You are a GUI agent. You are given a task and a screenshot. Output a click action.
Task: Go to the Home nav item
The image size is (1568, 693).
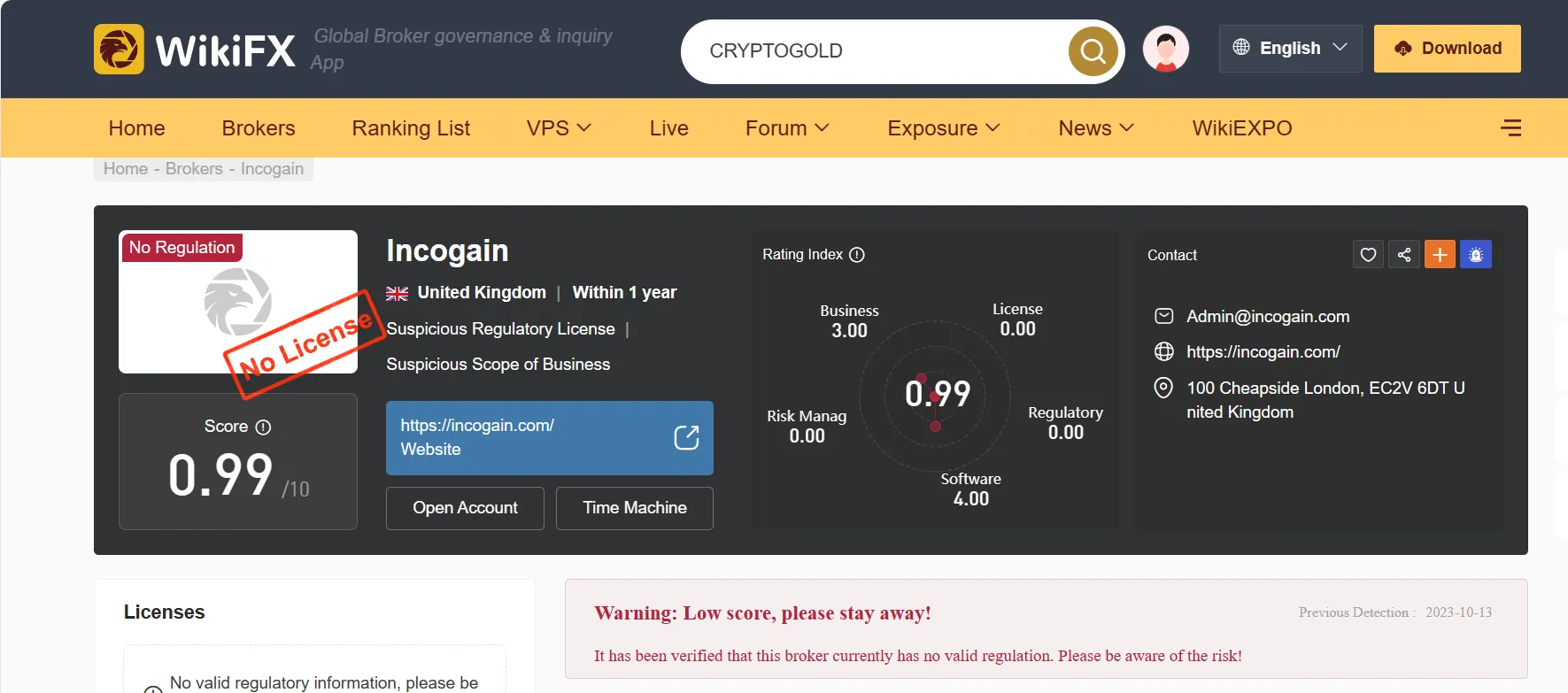pyautogui.click(x=137, y=128)
